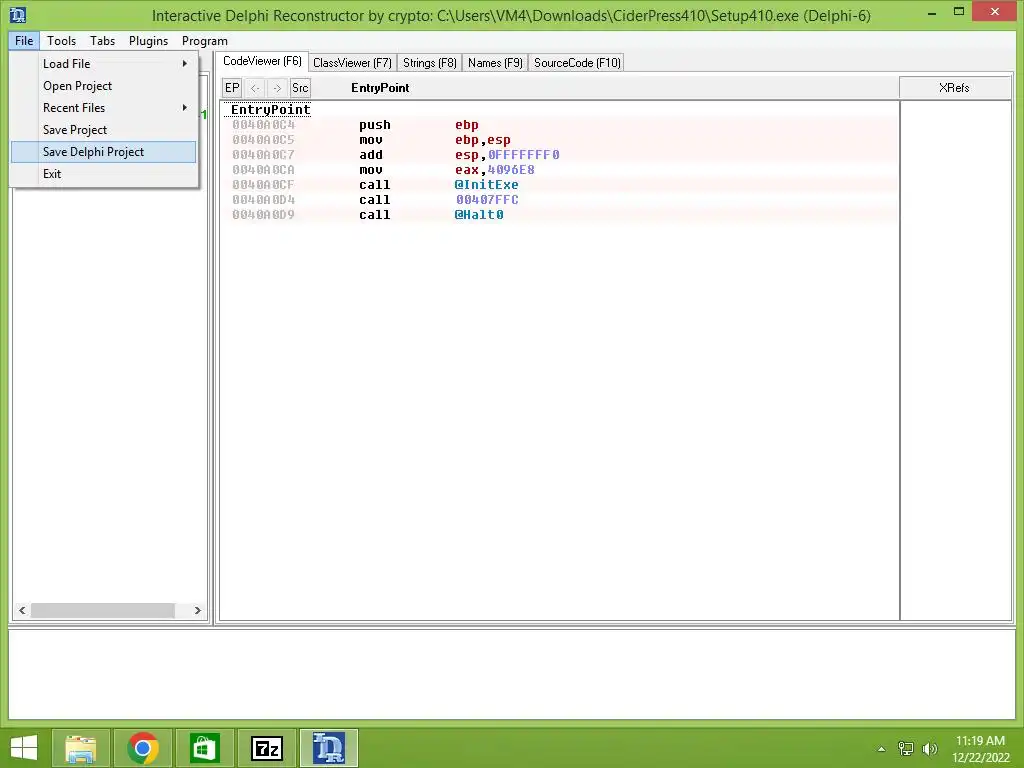This screenshot has height=768, width=1024.
Task: Click the horizontal scrollbar thumb in left panel
Action: pos(103,610)
